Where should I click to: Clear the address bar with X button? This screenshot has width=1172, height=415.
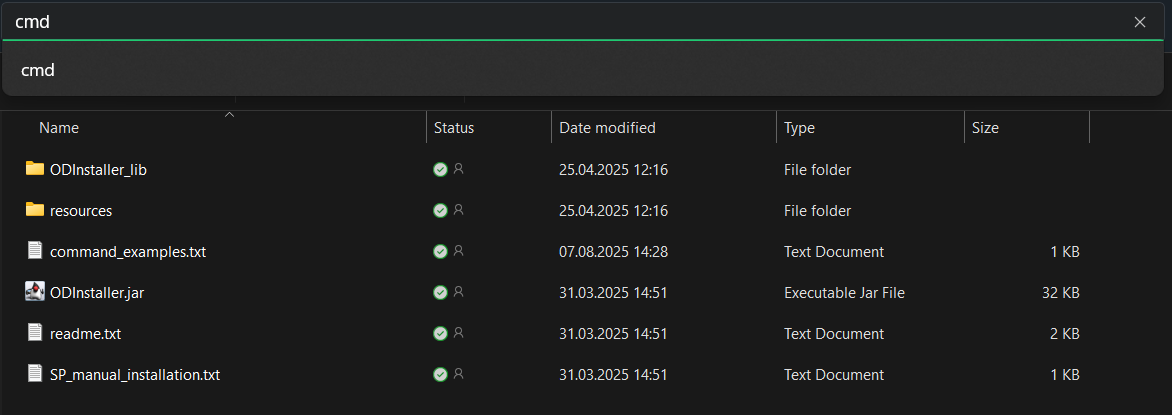coord(1139,22)
